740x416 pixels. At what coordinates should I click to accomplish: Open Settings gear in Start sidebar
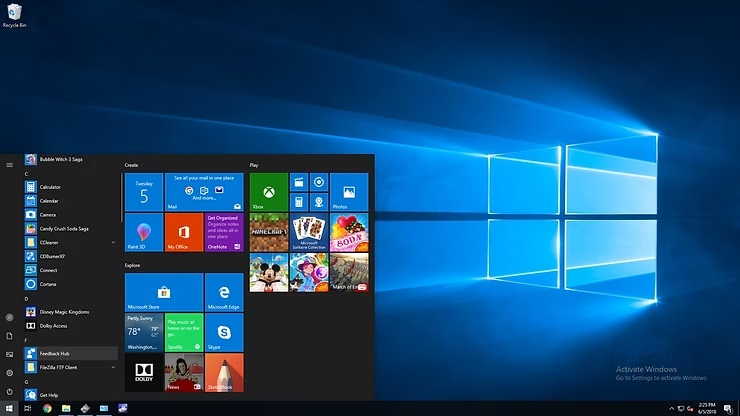pyautogui.click(x=9, y=373)
